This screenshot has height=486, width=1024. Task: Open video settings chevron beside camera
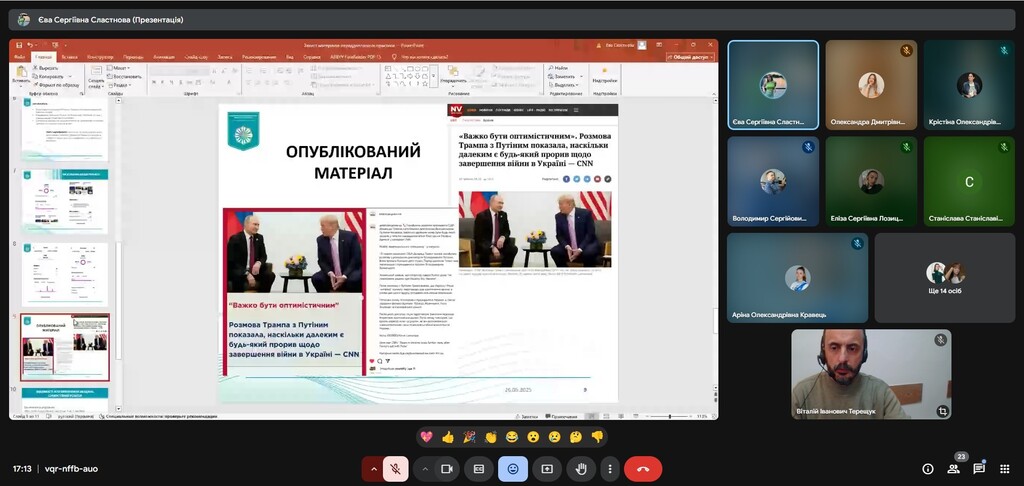[x=425, y=468]
